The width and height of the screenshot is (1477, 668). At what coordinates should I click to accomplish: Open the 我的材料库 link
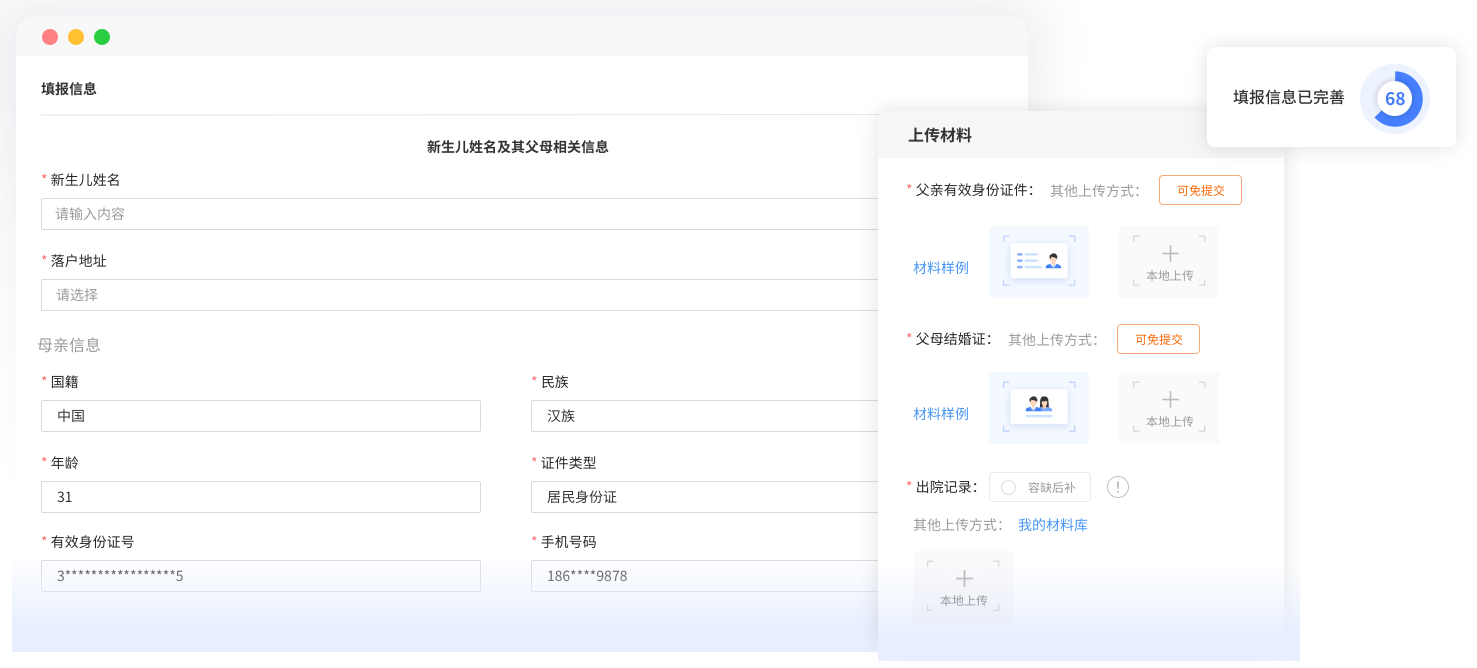(x=1052, y=525)
